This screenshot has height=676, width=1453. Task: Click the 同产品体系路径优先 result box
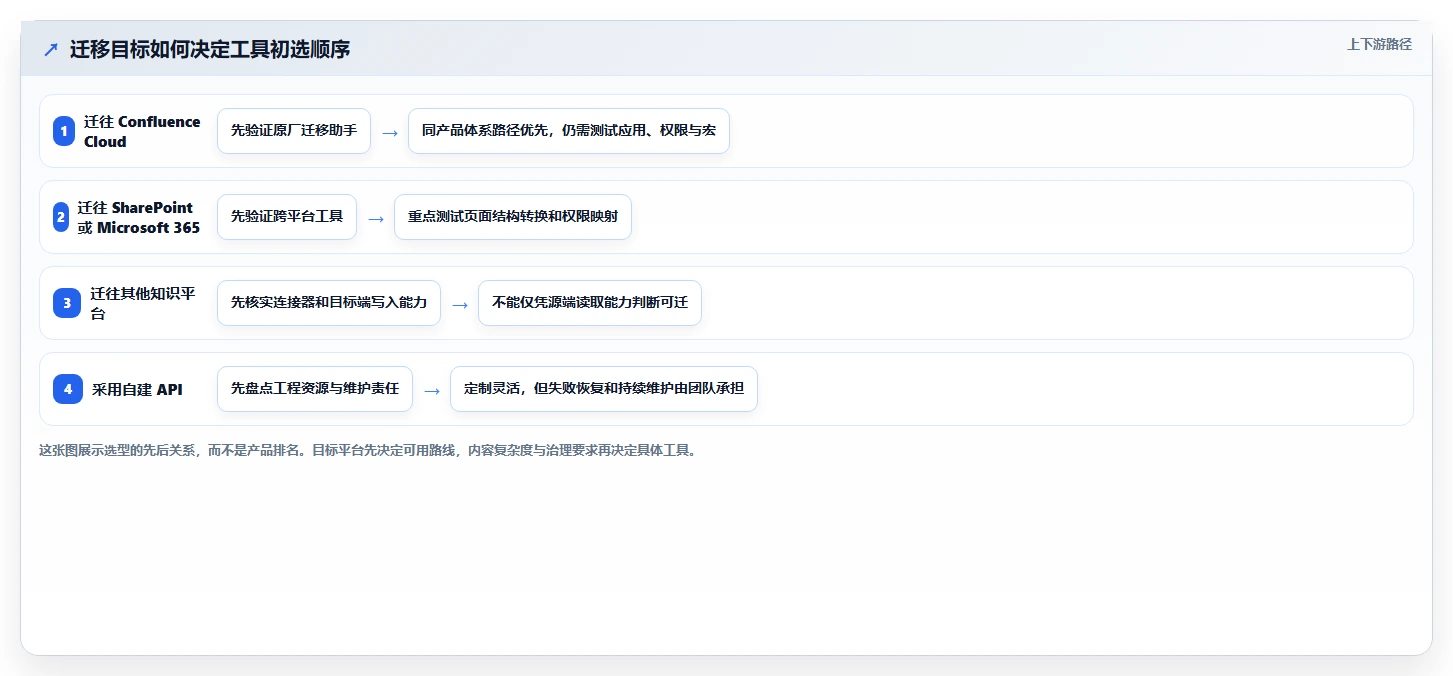click(x=569, y=131)
